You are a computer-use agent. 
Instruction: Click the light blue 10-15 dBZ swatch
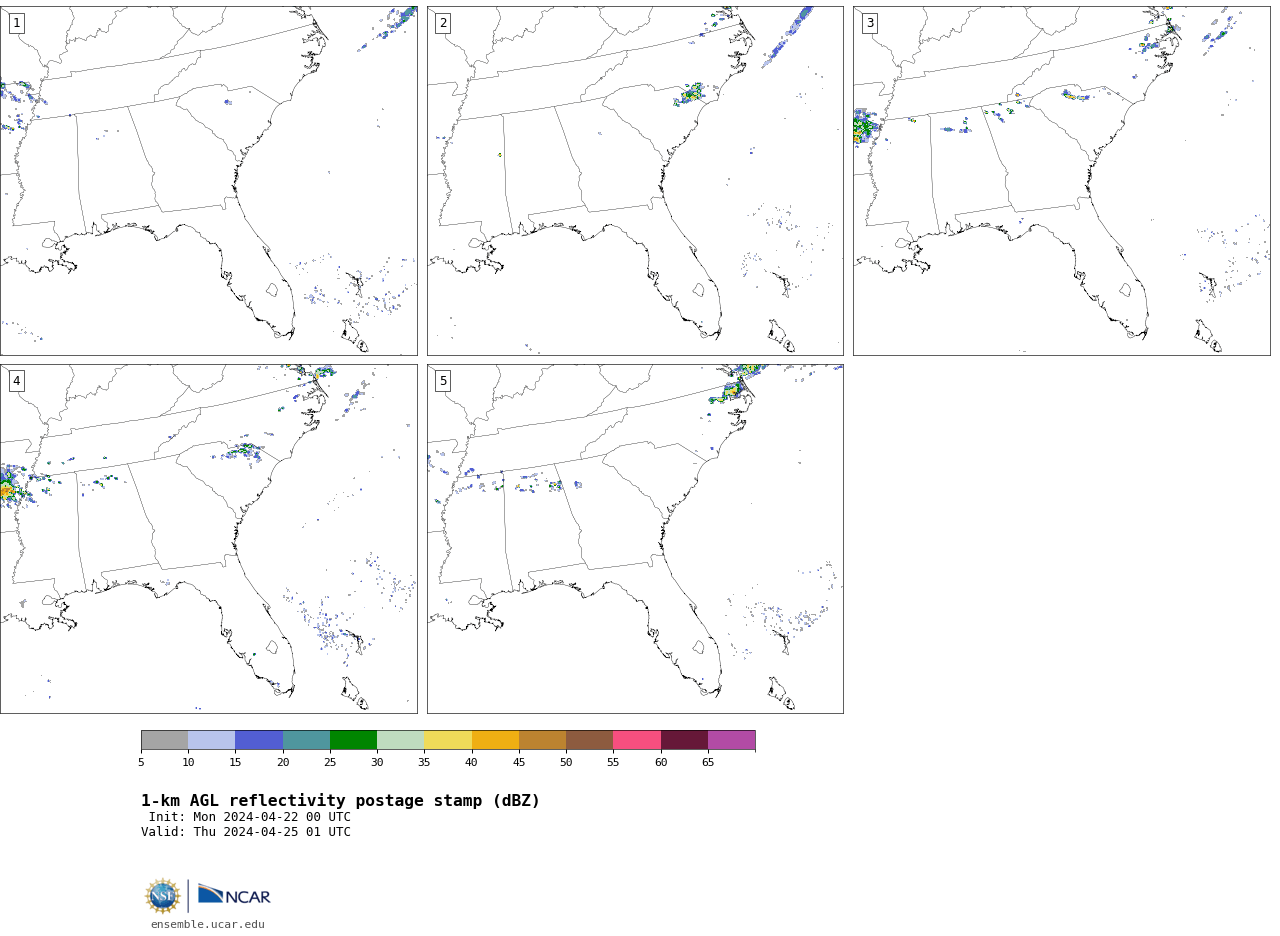tap(211, 740)
